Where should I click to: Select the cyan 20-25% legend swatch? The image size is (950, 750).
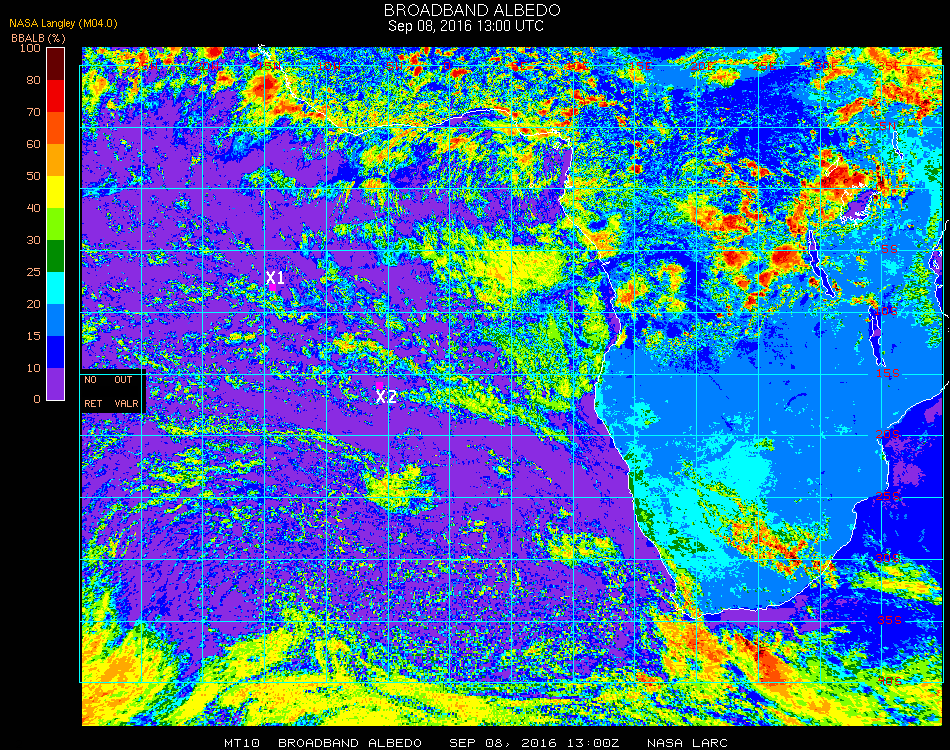point(55,288)
